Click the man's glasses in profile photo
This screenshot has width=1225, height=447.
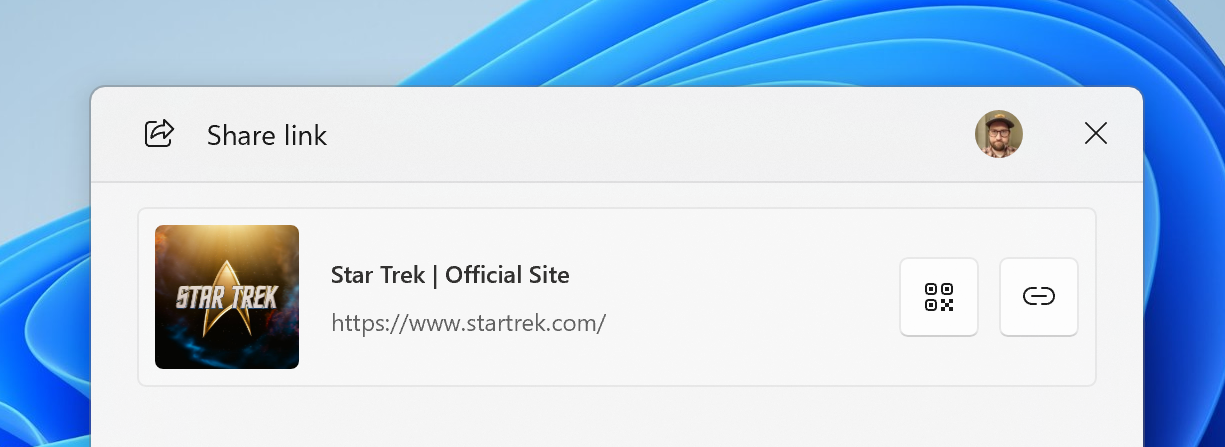point(998,132)
